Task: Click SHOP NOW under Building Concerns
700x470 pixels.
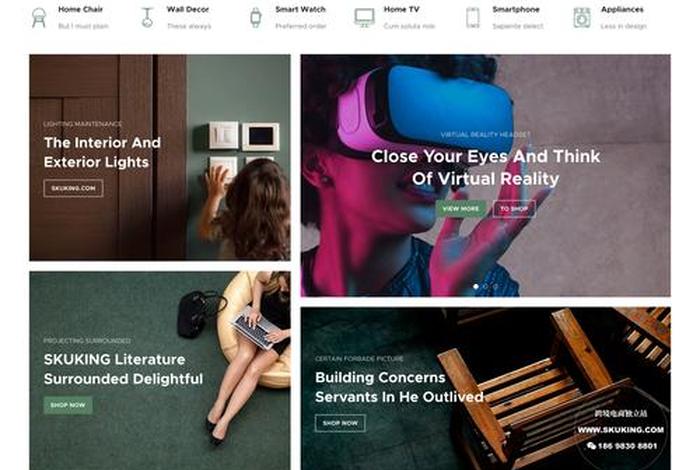Action: click(x=340, y=423)
